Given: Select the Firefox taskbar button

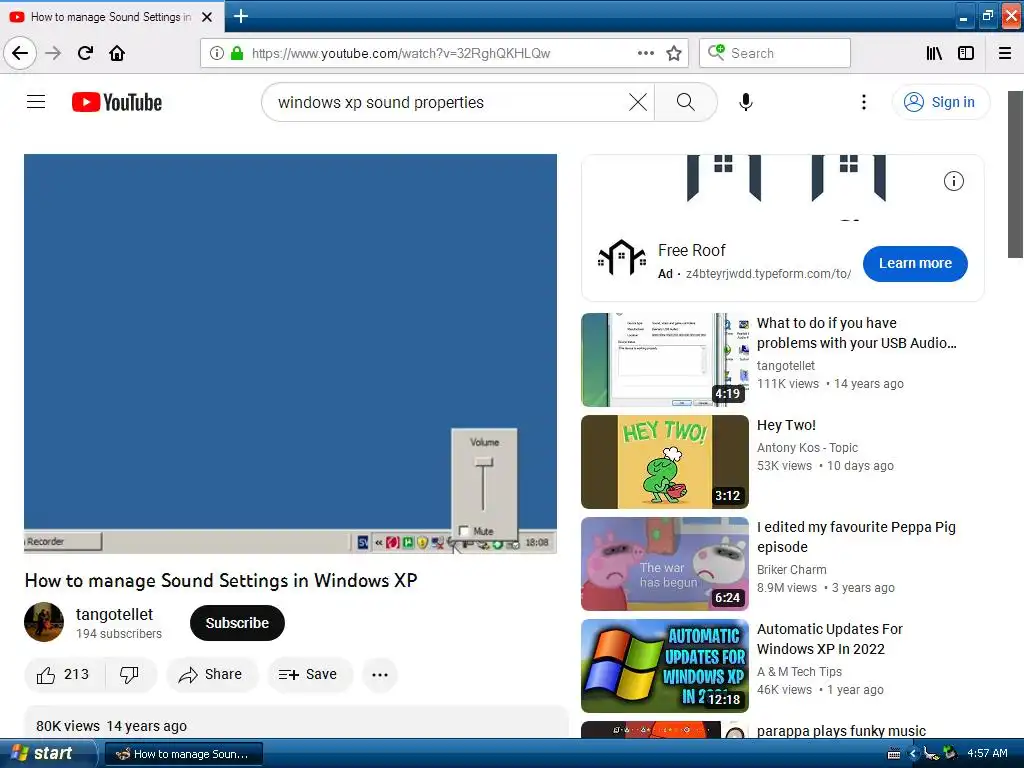Looking at the screenshot, I should pyautogui.click(x=184, y=754).
